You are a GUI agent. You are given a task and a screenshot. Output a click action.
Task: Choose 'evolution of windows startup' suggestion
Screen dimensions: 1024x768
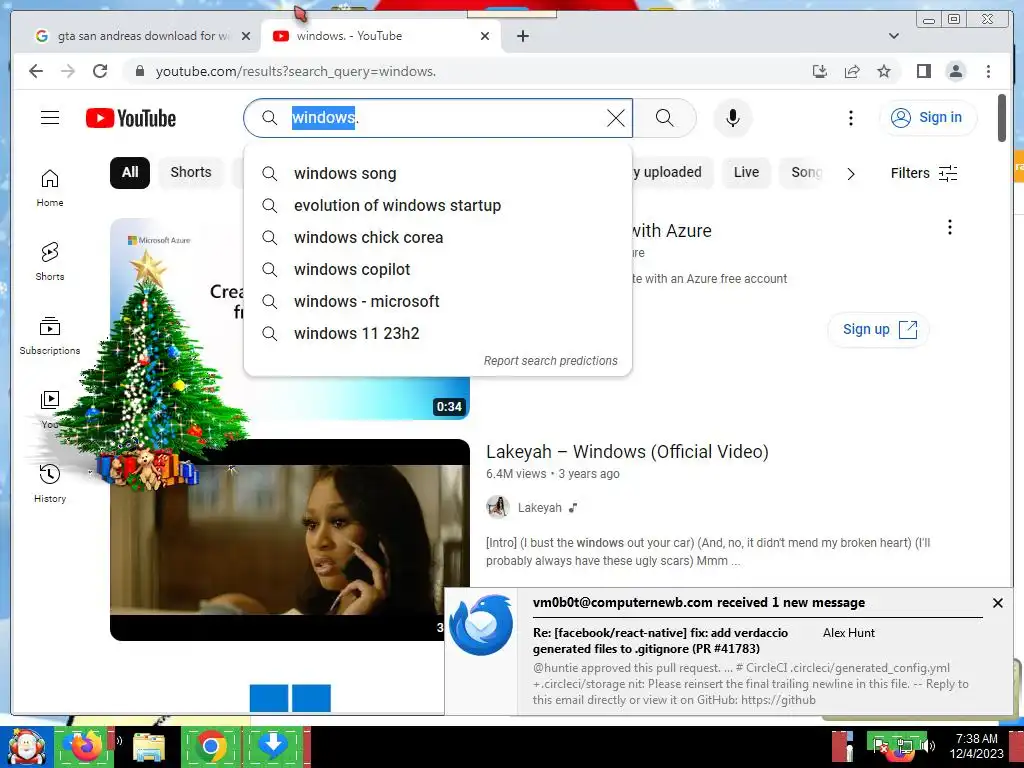pos(438,206)
